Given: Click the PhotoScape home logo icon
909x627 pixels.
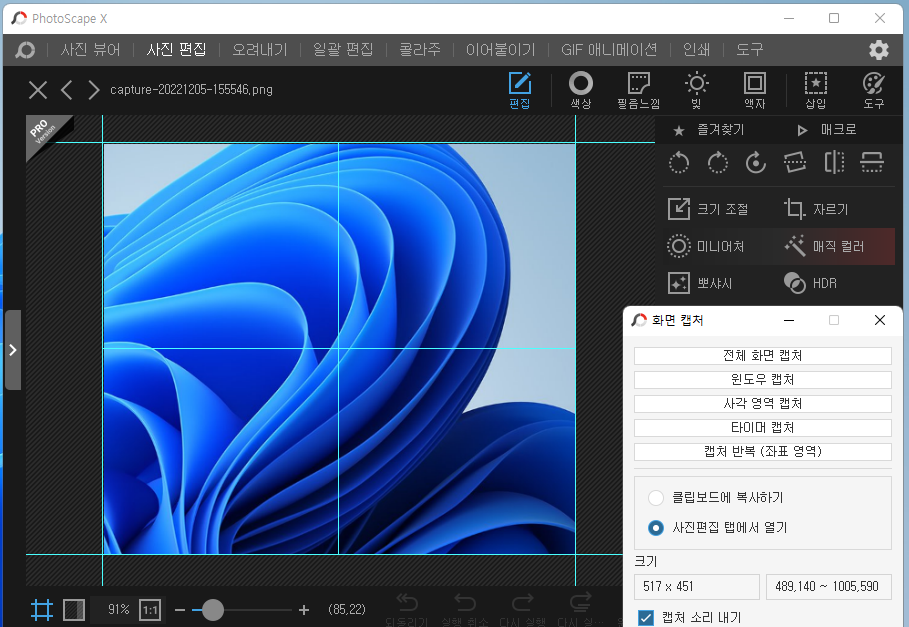Looking at the screenshot, I should click(25, 50).
